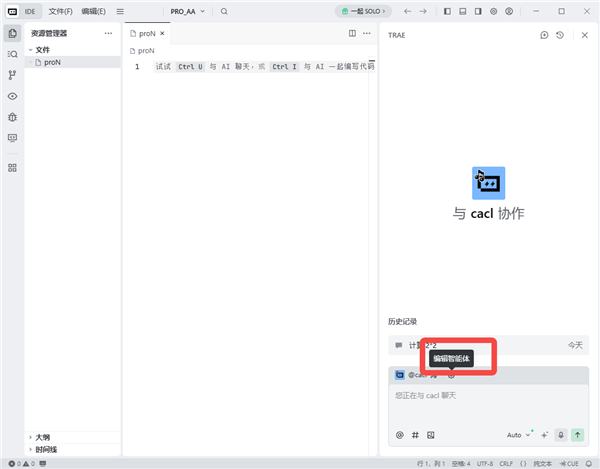The image size is (600, 469).
Task: Open the Extensions grid icon
Action: (12, 167)
